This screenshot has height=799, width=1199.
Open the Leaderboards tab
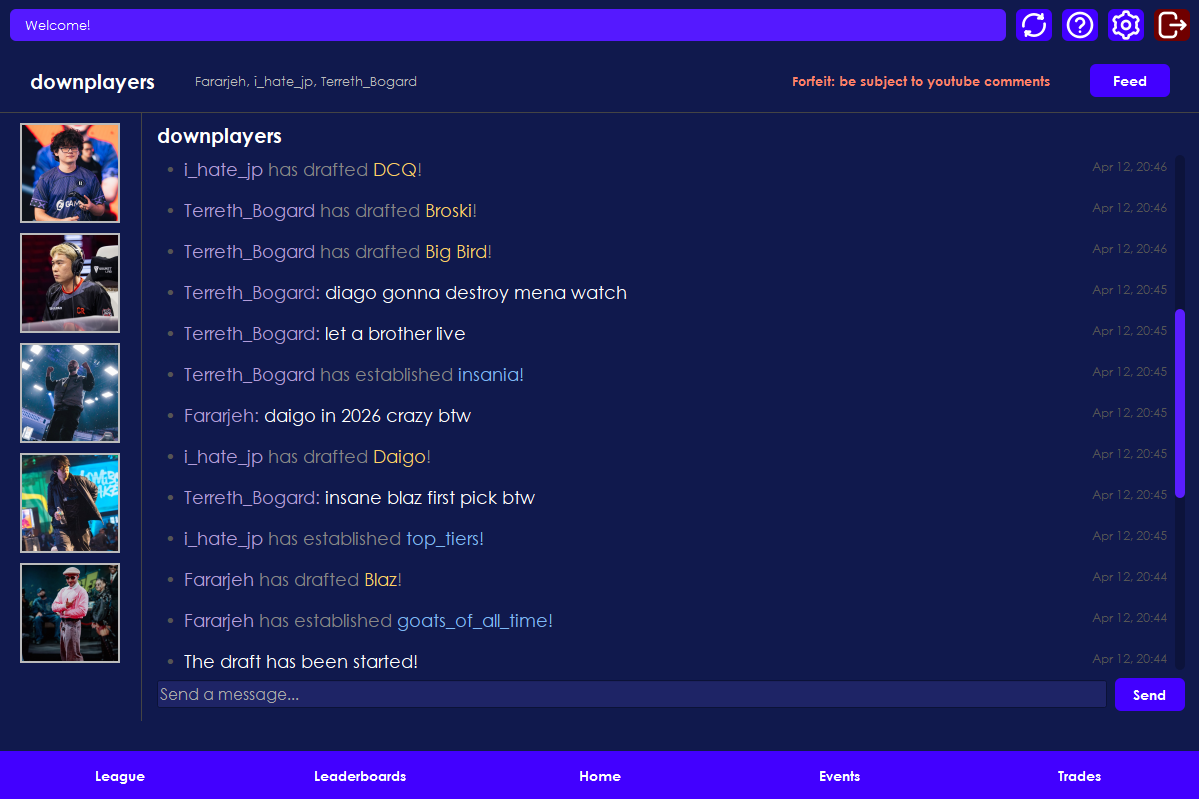(360, 776)
